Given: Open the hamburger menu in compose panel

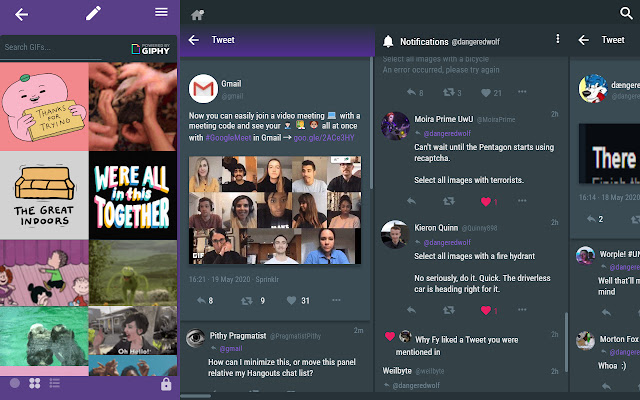Looking at the screenshot, I should click(161, 12).
